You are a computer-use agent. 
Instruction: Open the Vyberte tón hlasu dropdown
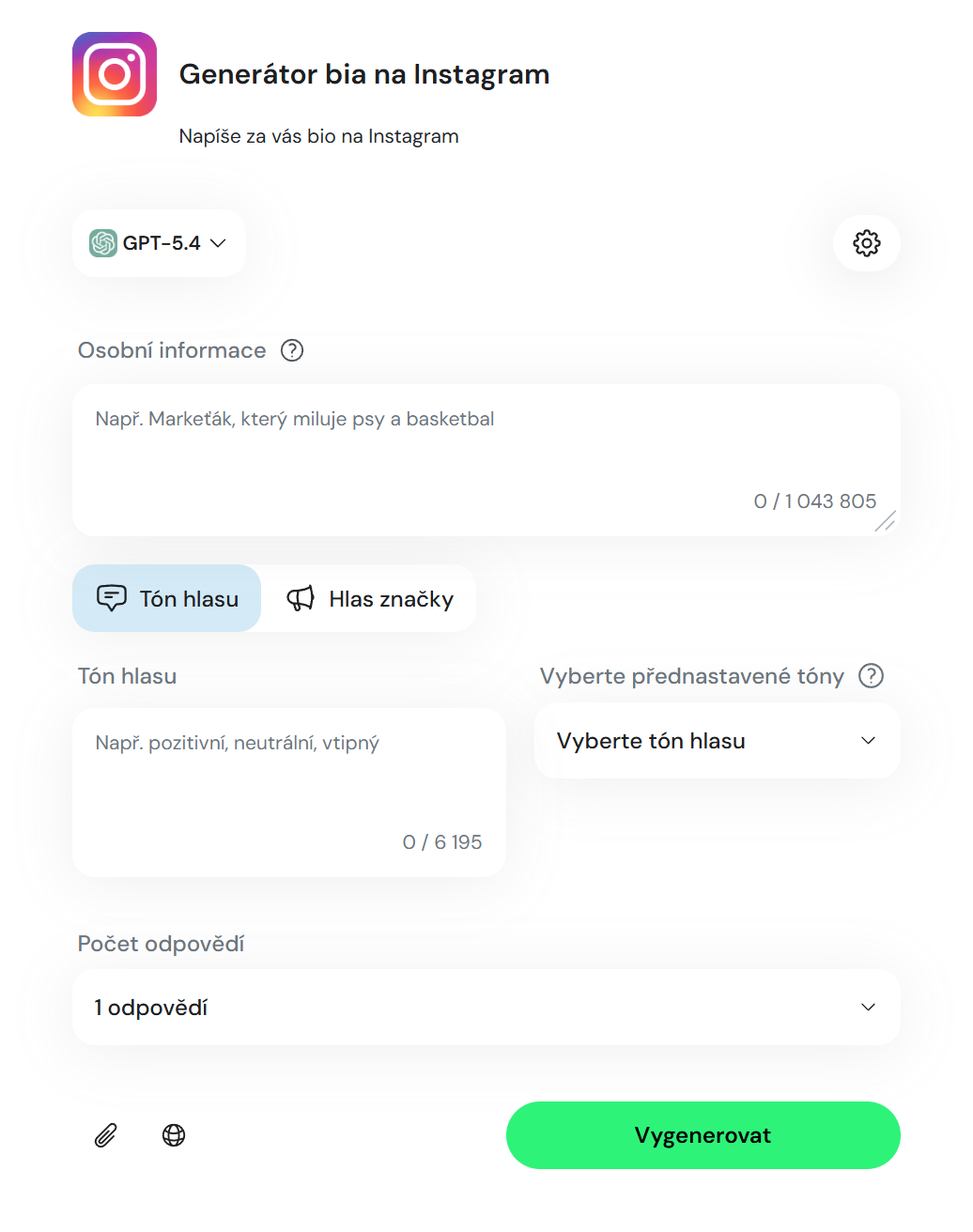click(x=718, y=741)
